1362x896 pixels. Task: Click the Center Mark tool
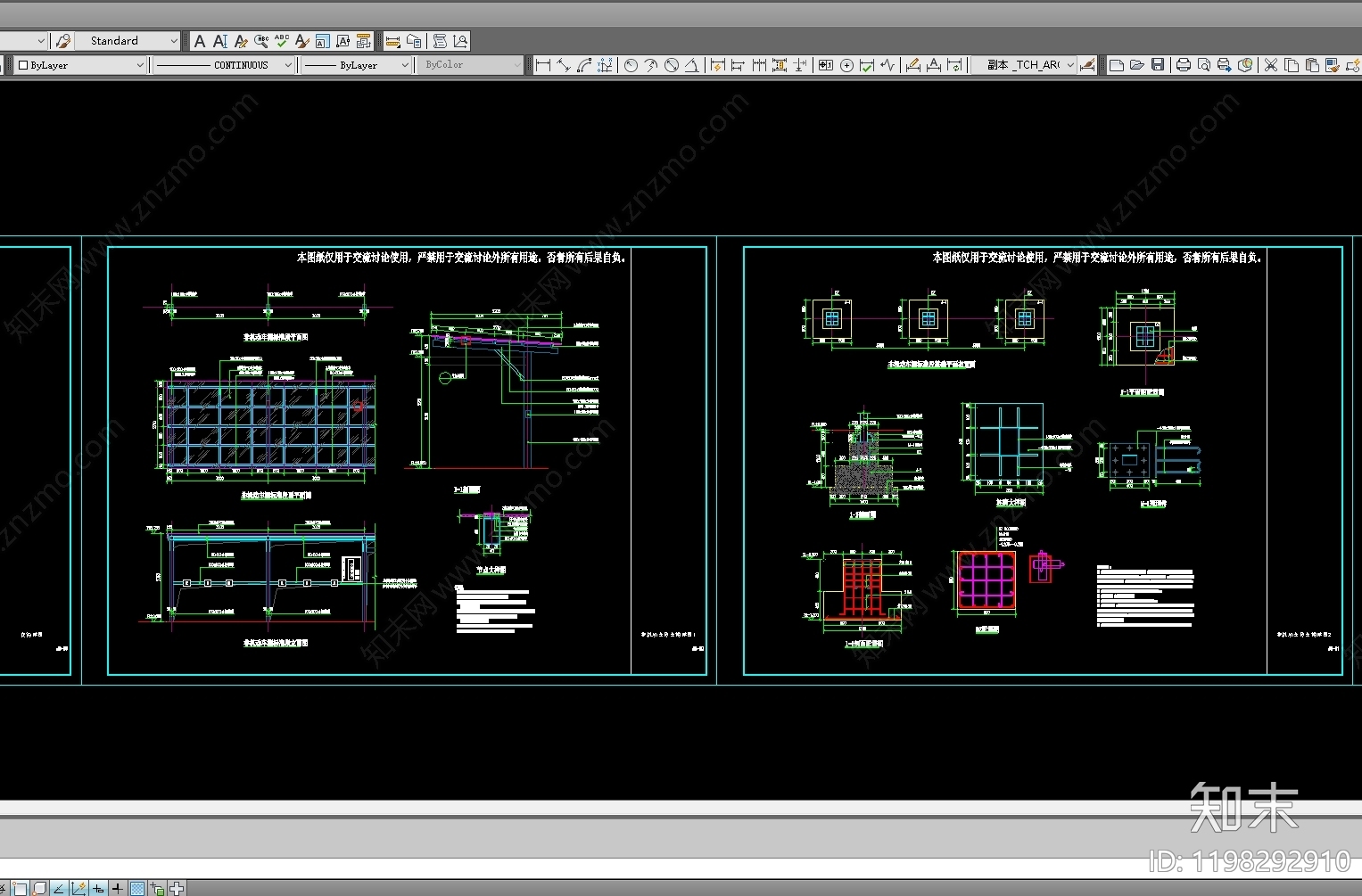(x=847, y=65)
